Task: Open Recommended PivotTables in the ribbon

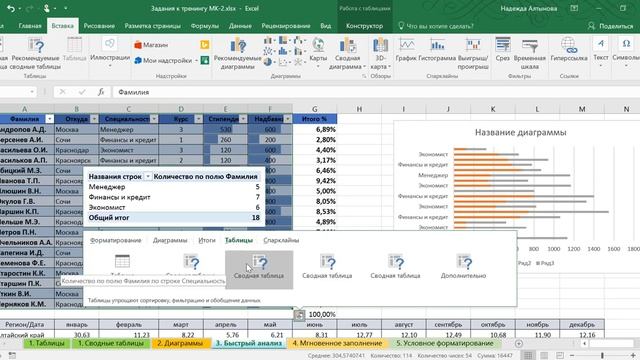Action: point(35,53)
